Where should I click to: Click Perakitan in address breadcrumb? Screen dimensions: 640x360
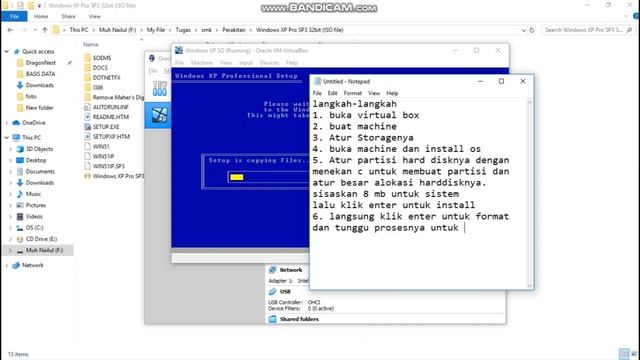pyautogui.click(x=234, y=30)
